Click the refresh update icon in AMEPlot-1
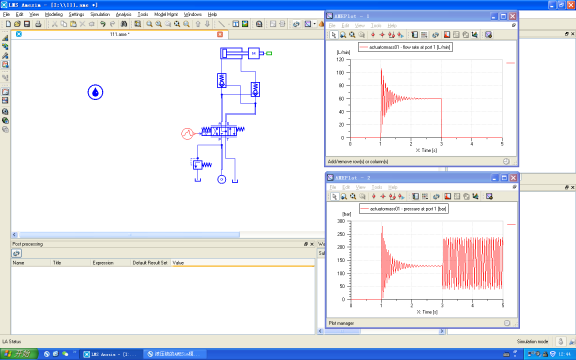 [435, 35]
